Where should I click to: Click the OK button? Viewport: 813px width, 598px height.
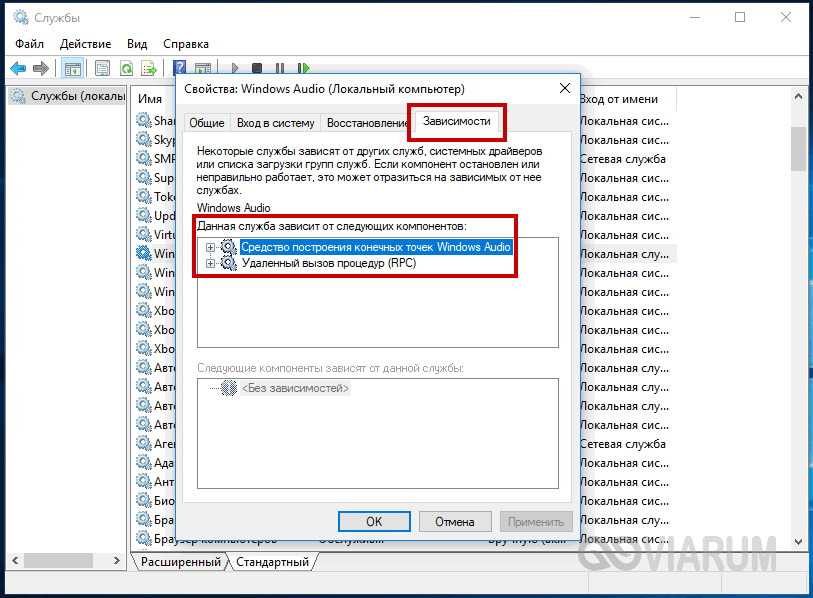374,521
